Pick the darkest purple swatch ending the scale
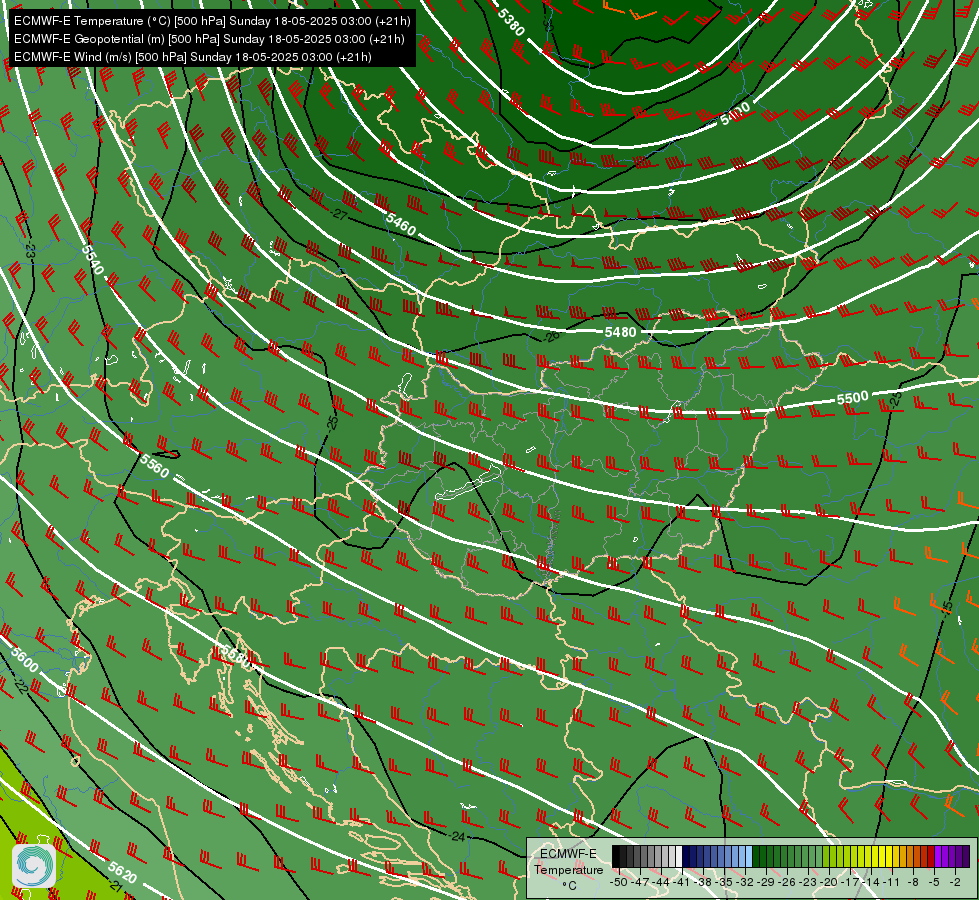The image size is (979, 900). (966, 856)
